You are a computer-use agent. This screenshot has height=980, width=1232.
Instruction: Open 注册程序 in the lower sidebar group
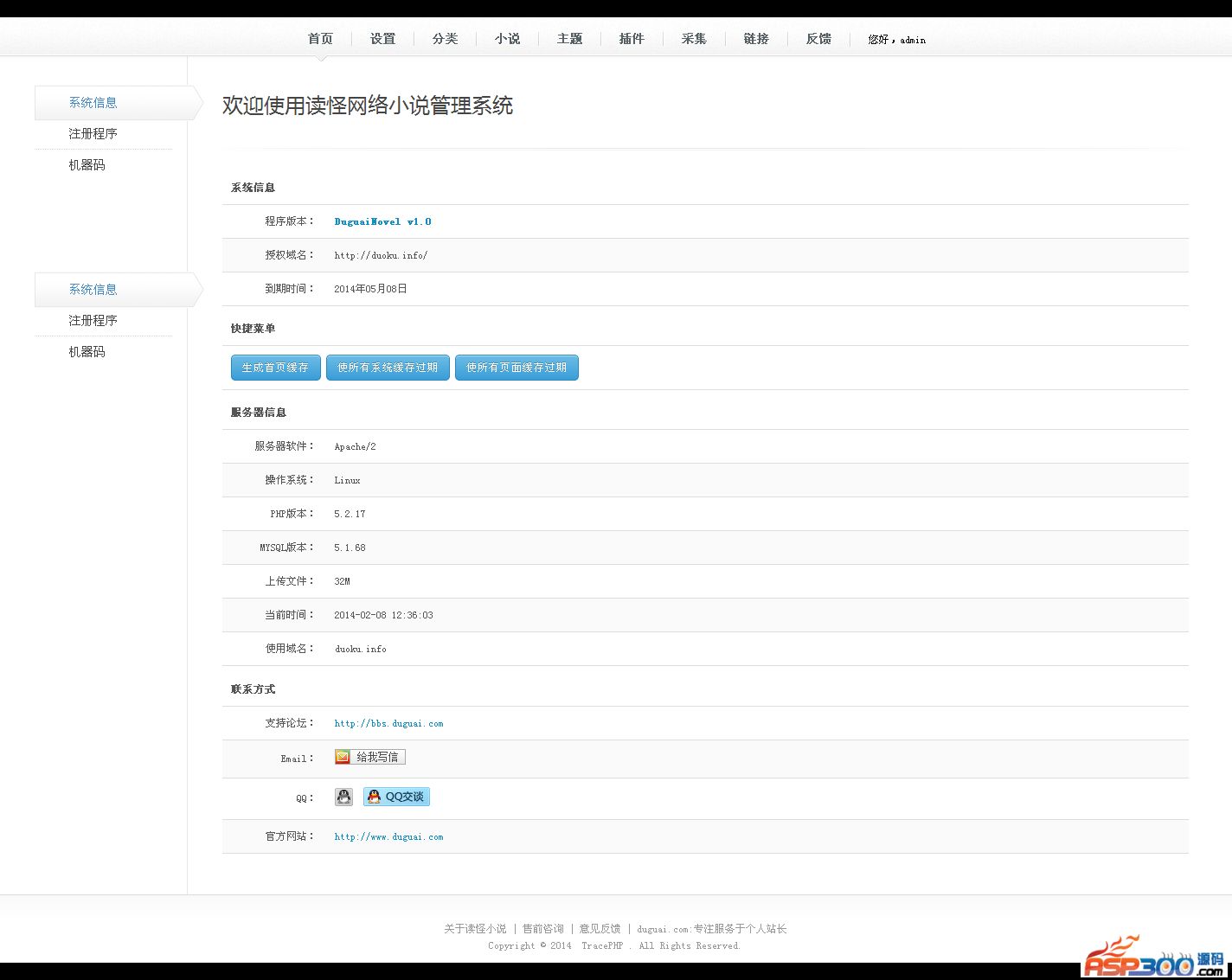tap(93, 321)
